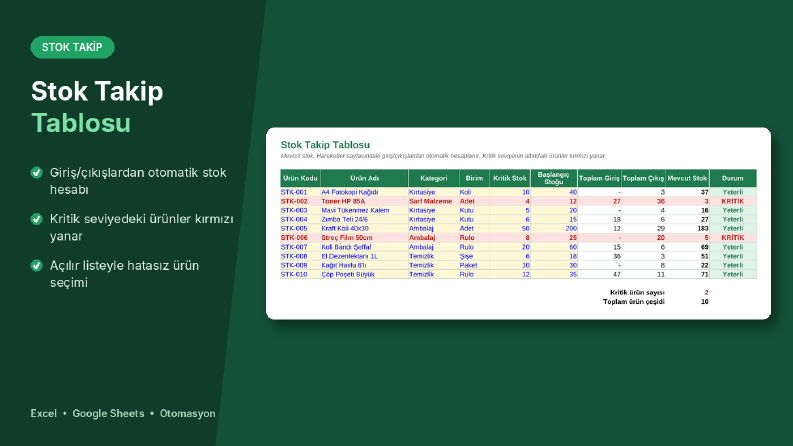Click the 'Koli Bandı Şeffaf' product name
The height and width of the screenshot is (446, 793).
click(346, 247)
